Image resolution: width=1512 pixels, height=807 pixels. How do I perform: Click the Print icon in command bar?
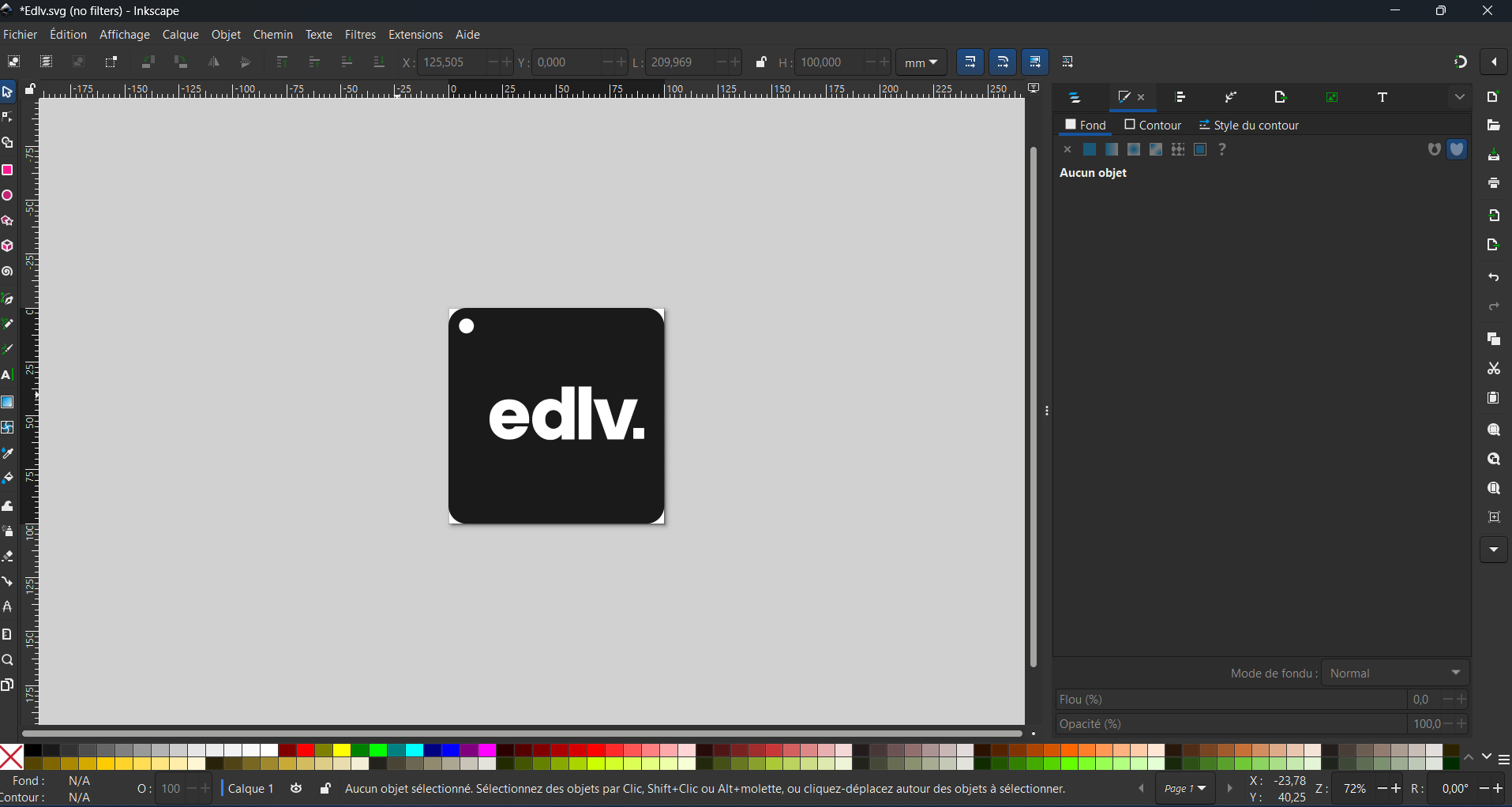point(1493,183)
